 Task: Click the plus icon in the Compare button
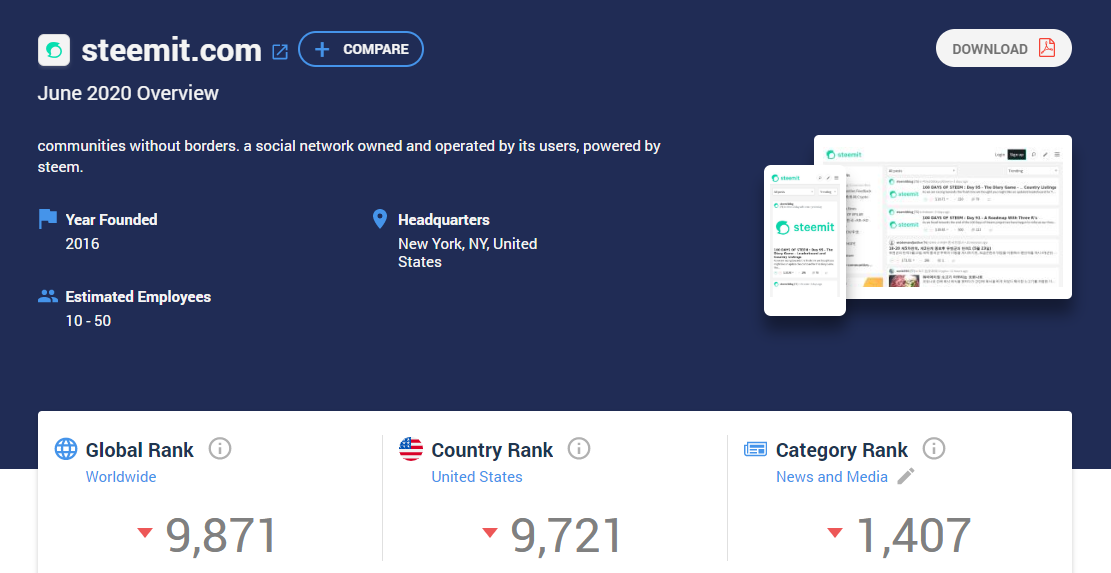(322, 50)
